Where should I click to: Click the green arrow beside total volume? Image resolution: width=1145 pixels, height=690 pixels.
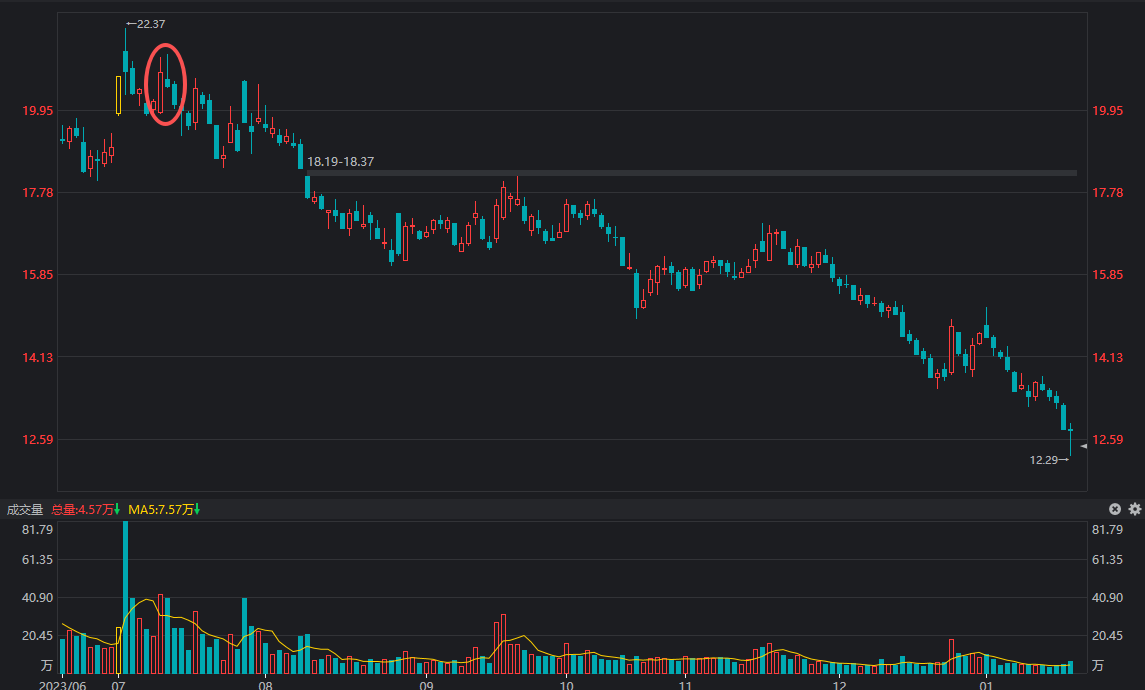pos(118,510)
